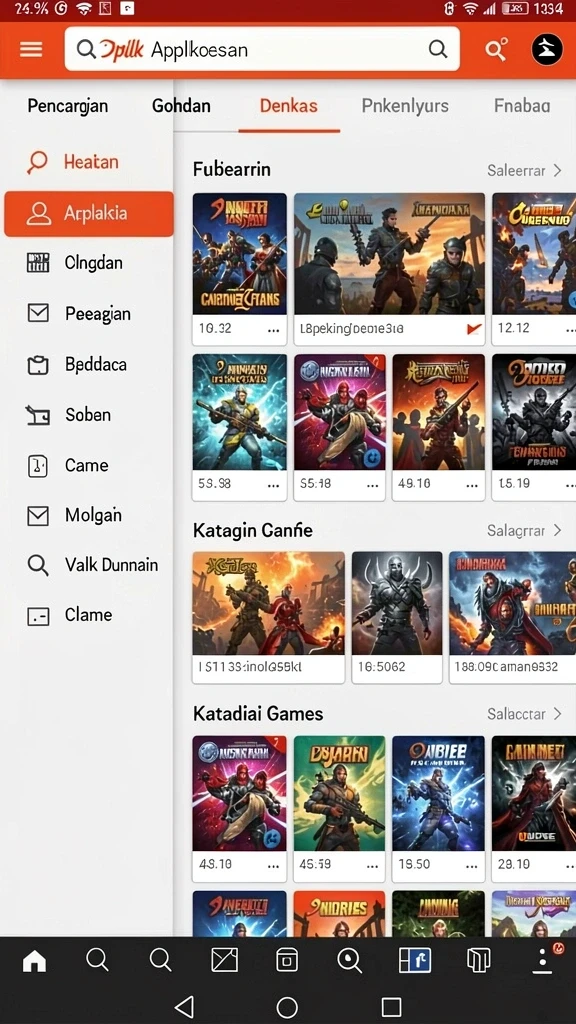Open Peeagian in the sidebar

tap(97, 314)
